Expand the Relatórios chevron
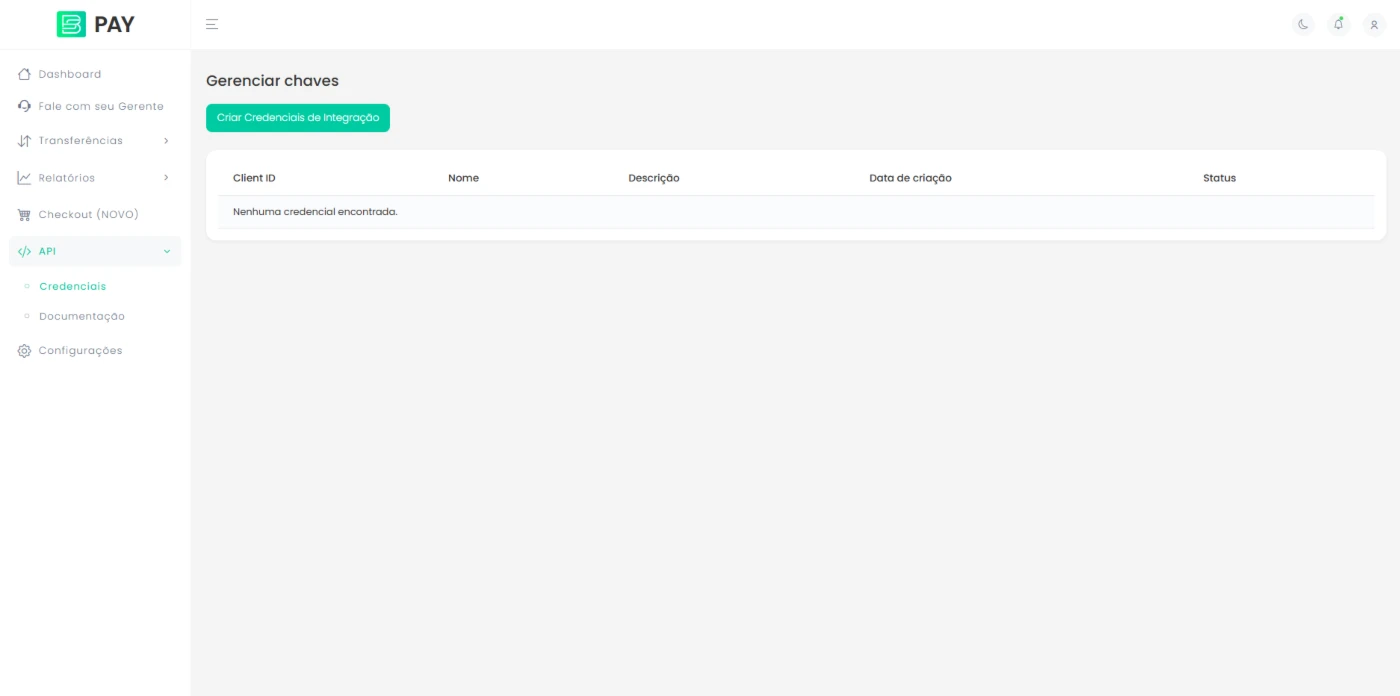Screen dimensions: 1400x696 [166, 178]
